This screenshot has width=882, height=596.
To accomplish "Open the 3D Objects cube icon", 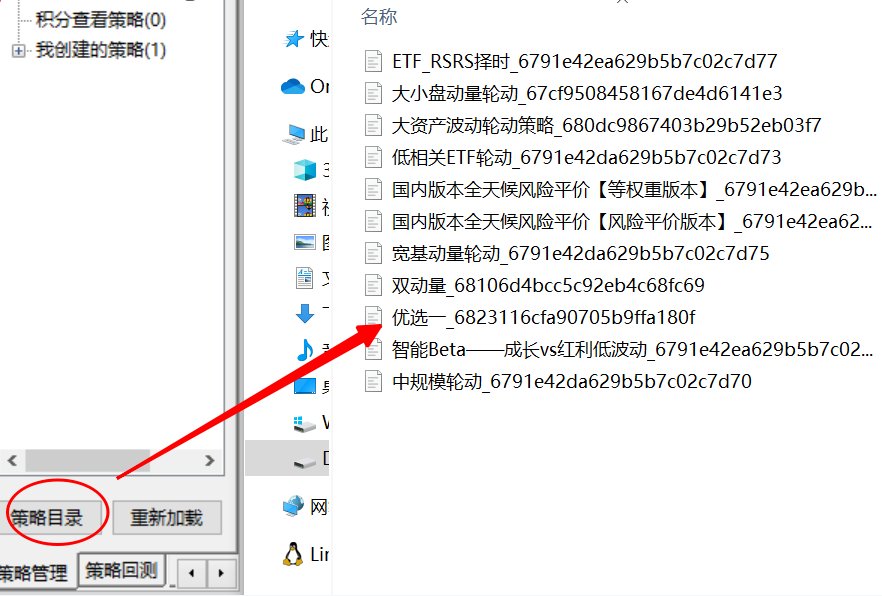I will tap(305, 170).
